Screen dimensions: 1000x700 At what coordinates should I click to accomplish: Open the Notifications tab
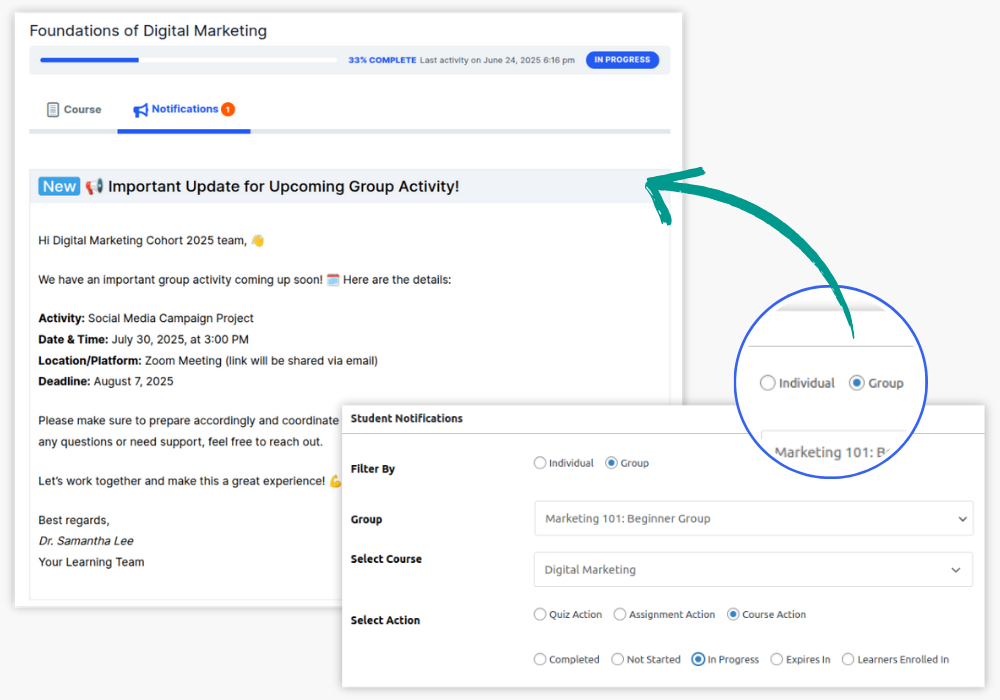[x=184, y=109]
